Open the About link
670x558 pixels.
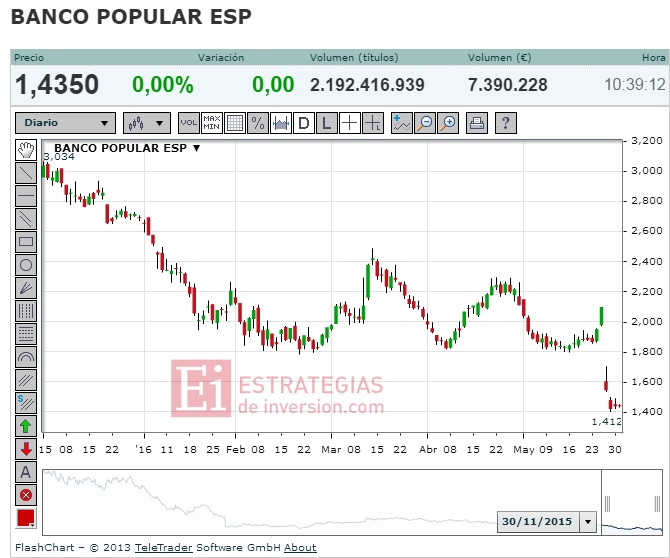[x=300, y=548]
